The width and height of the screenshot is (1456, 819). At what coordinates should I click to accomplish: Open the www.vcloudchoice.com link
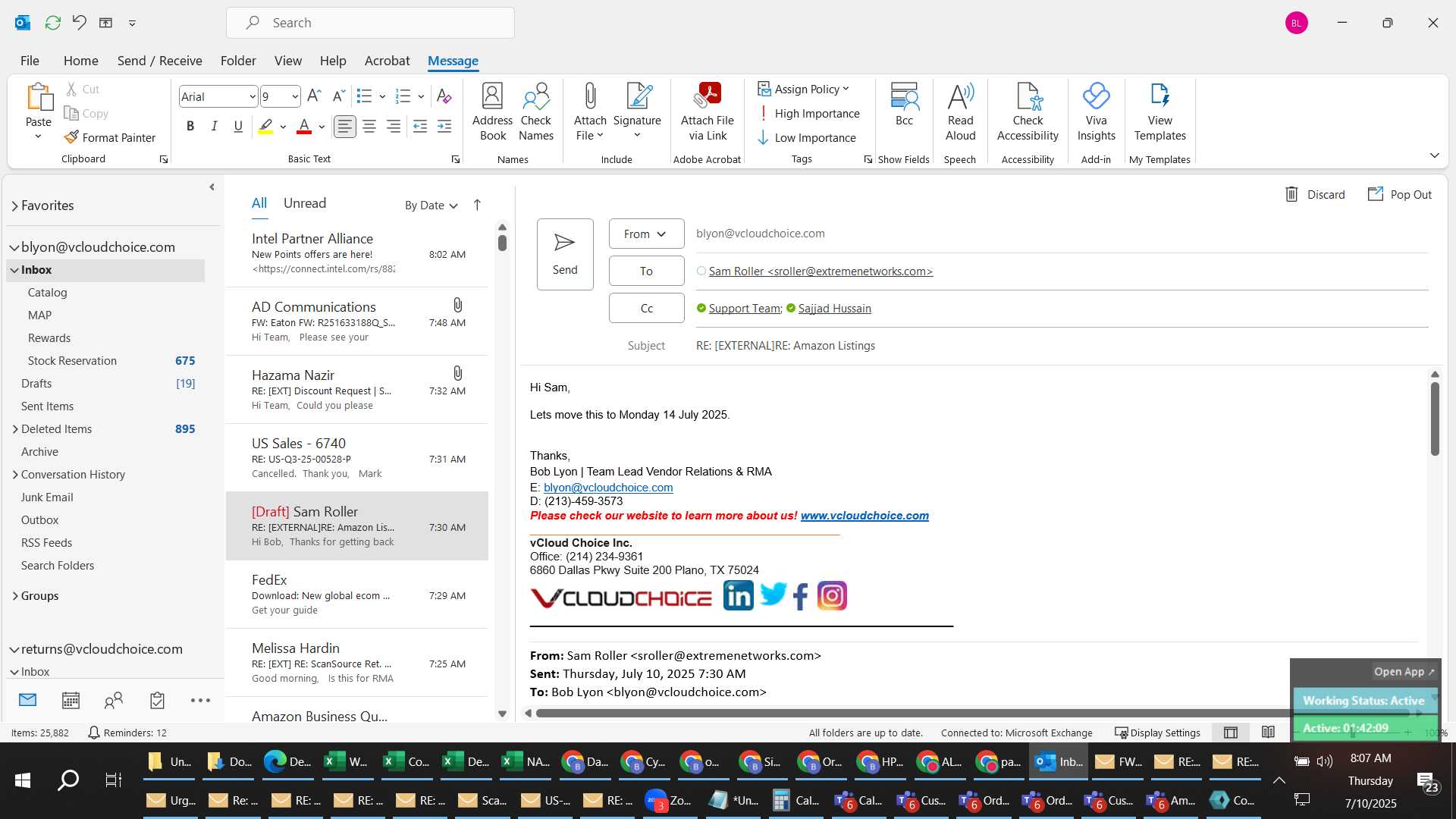864,516
